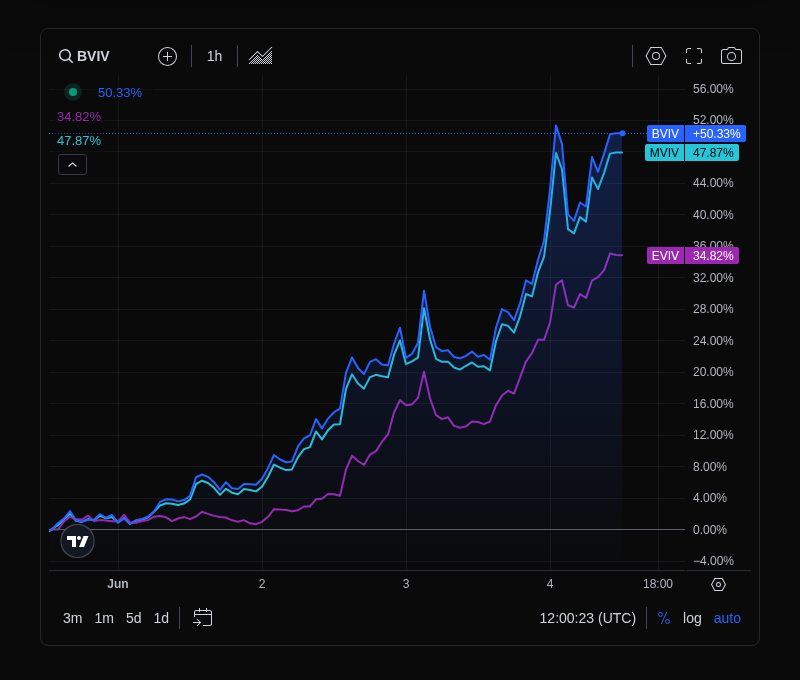800x680 pixels.
Task: Click the 18:00 time axis label
Action: click(x=658, y=584)
